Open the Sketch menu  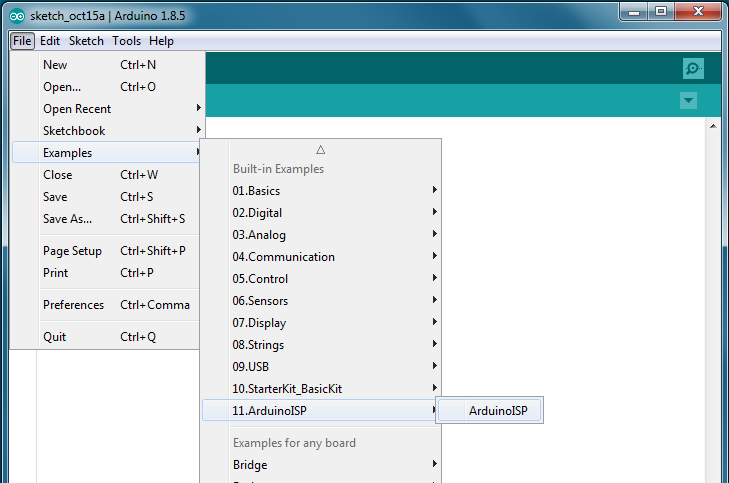coord(86,41)
